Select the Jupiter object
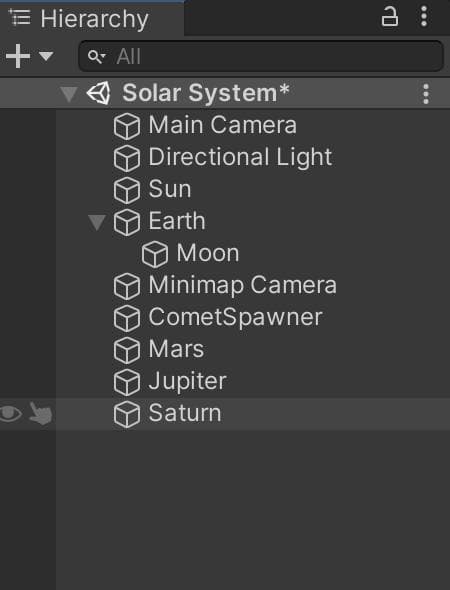Viewport: 450px width, 590px height. pos(187,382)
